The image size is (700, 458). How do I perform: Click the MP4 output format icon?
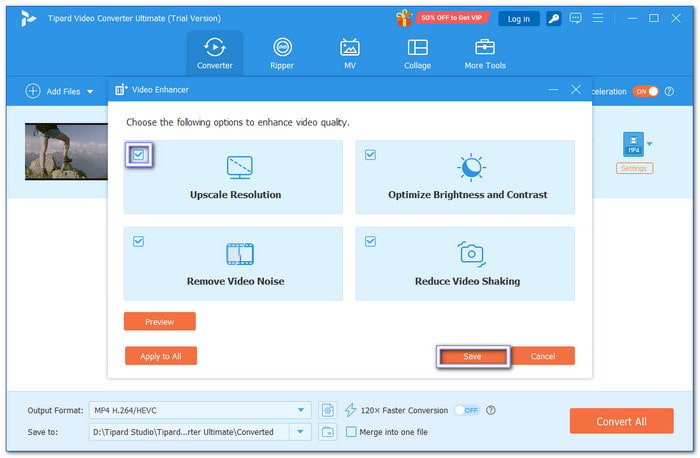point(633,144)
